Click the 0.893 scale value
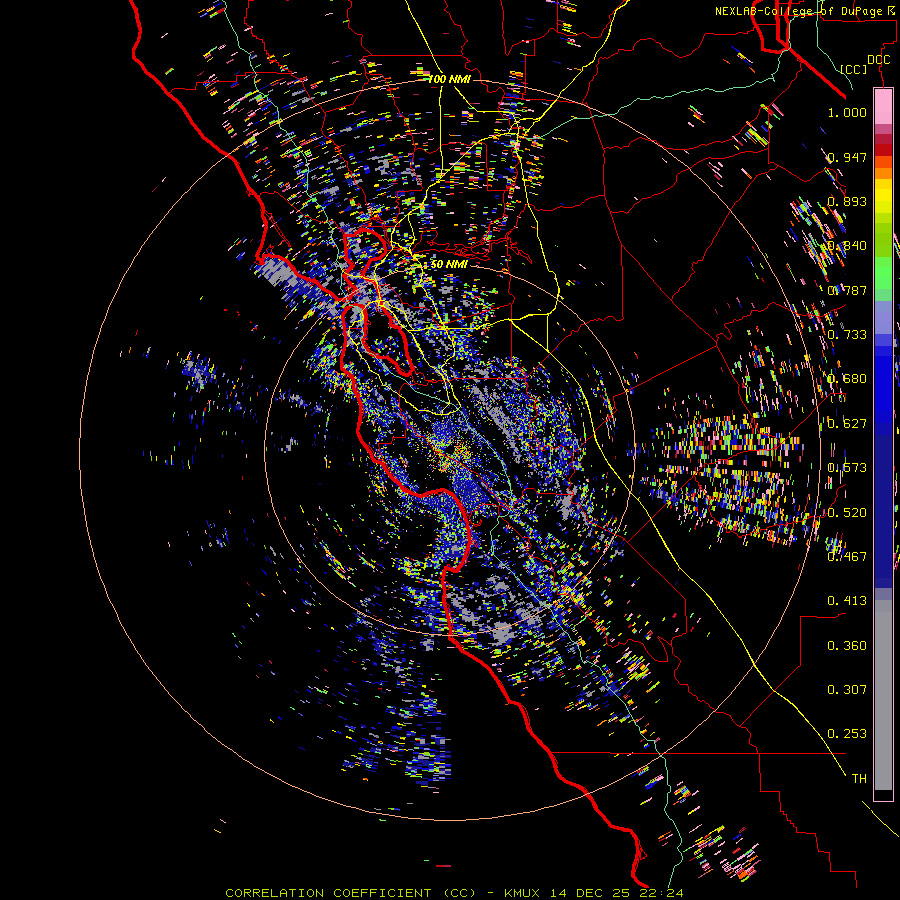Screen dimensions: 900x900 click(847, 201)
